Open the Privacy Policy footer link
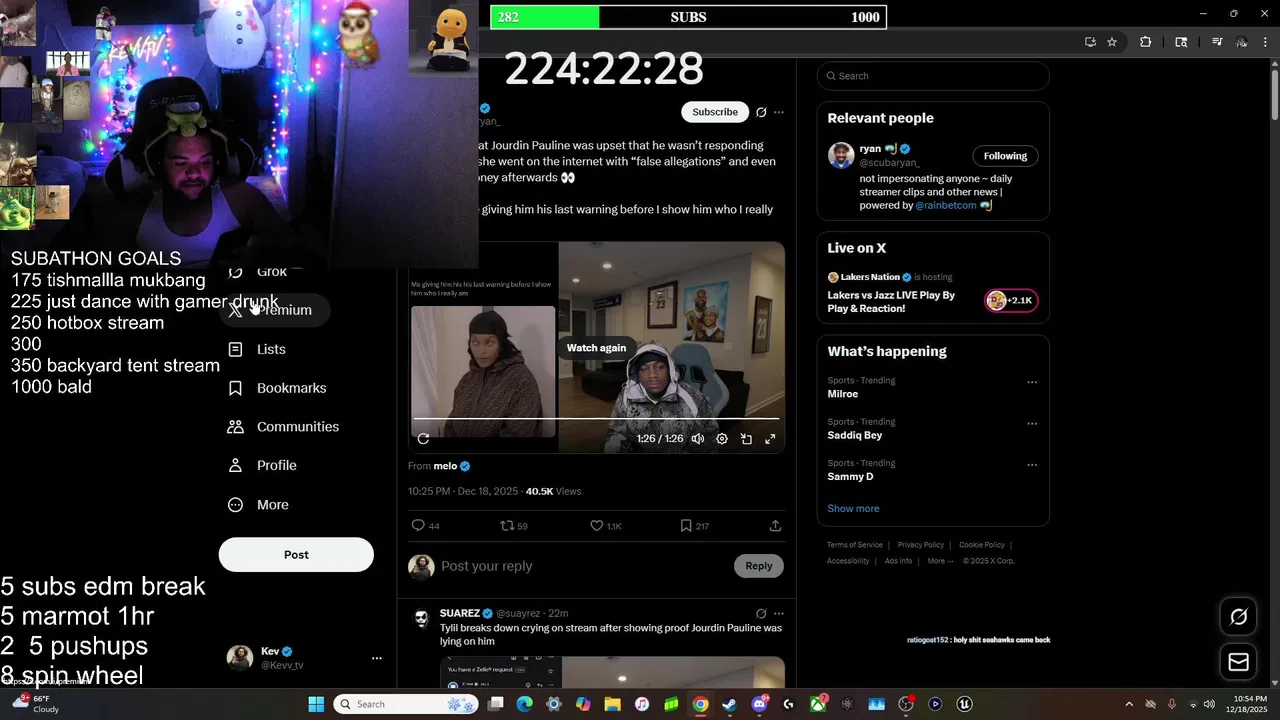The width and height of the screenshot is (1280, 720). [x=920, y=545]
